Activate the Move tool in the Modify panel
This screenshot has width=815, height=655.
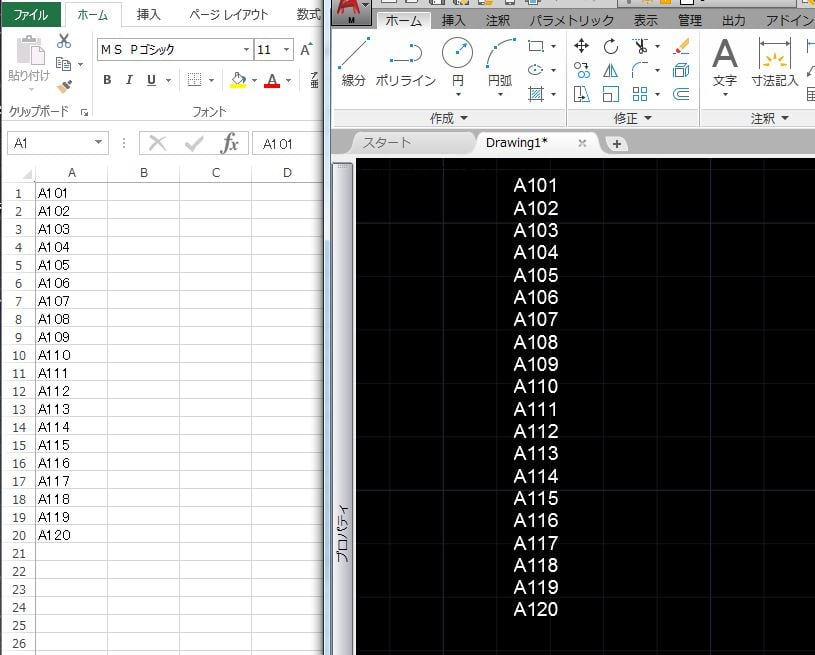[x=582, y=46]
